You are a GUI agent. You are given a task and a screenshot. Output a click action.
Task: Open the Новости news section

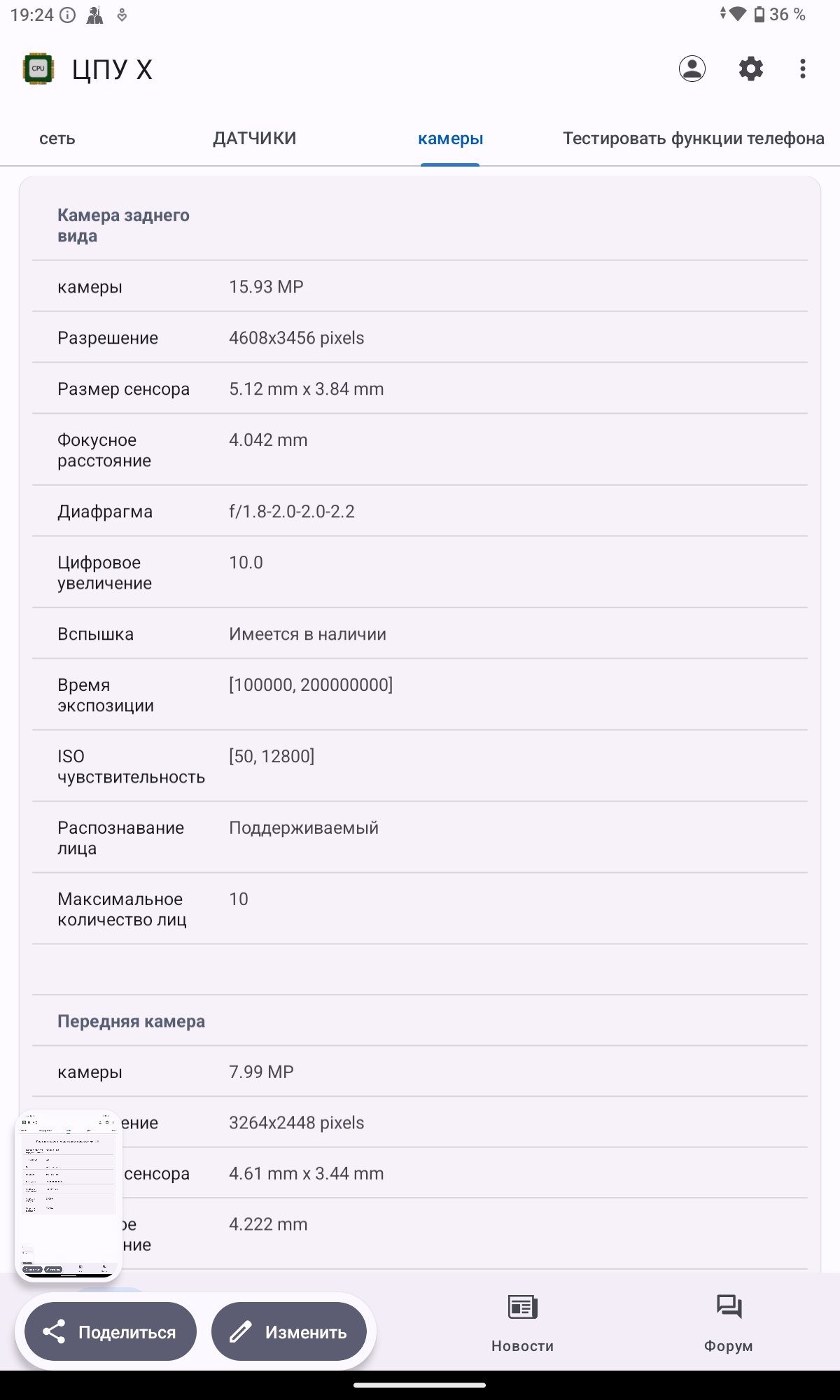coord(522,1322)
